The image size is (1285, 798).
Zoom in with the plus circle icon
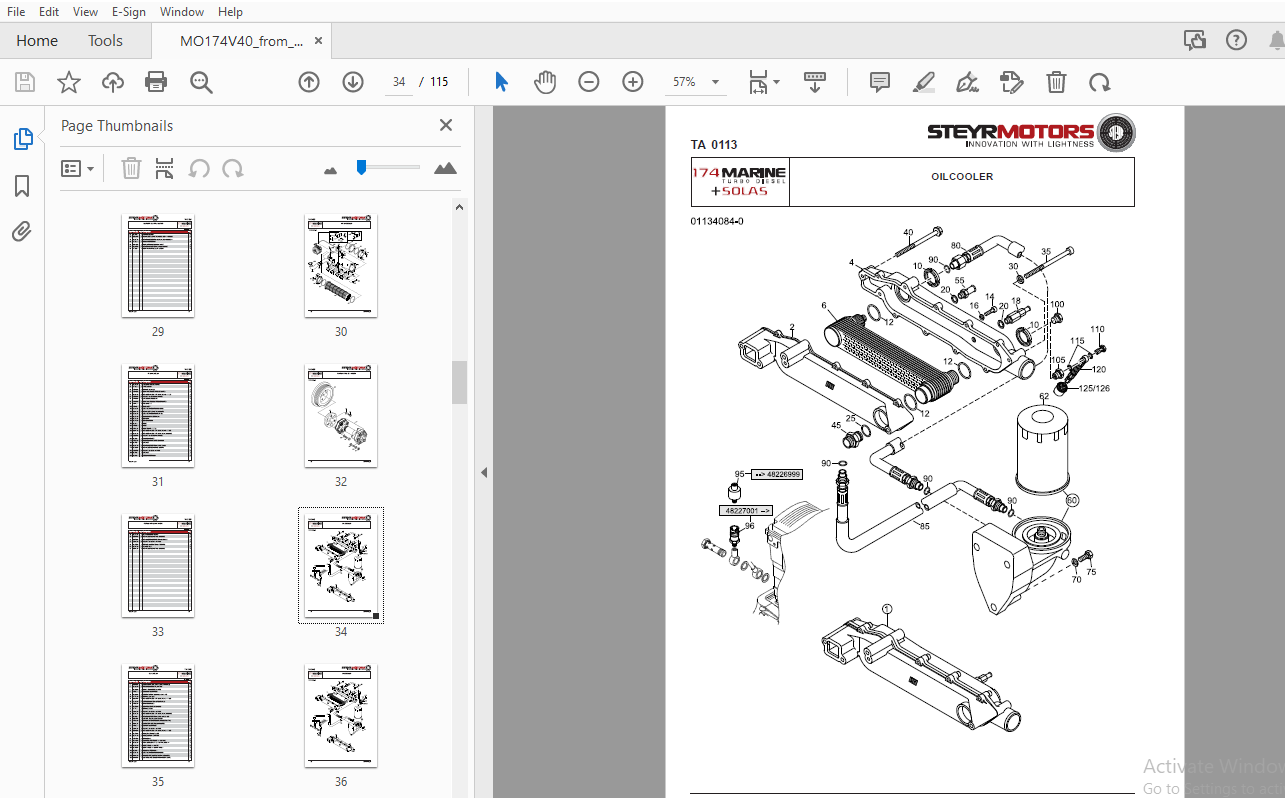click(x=633, y=82)
